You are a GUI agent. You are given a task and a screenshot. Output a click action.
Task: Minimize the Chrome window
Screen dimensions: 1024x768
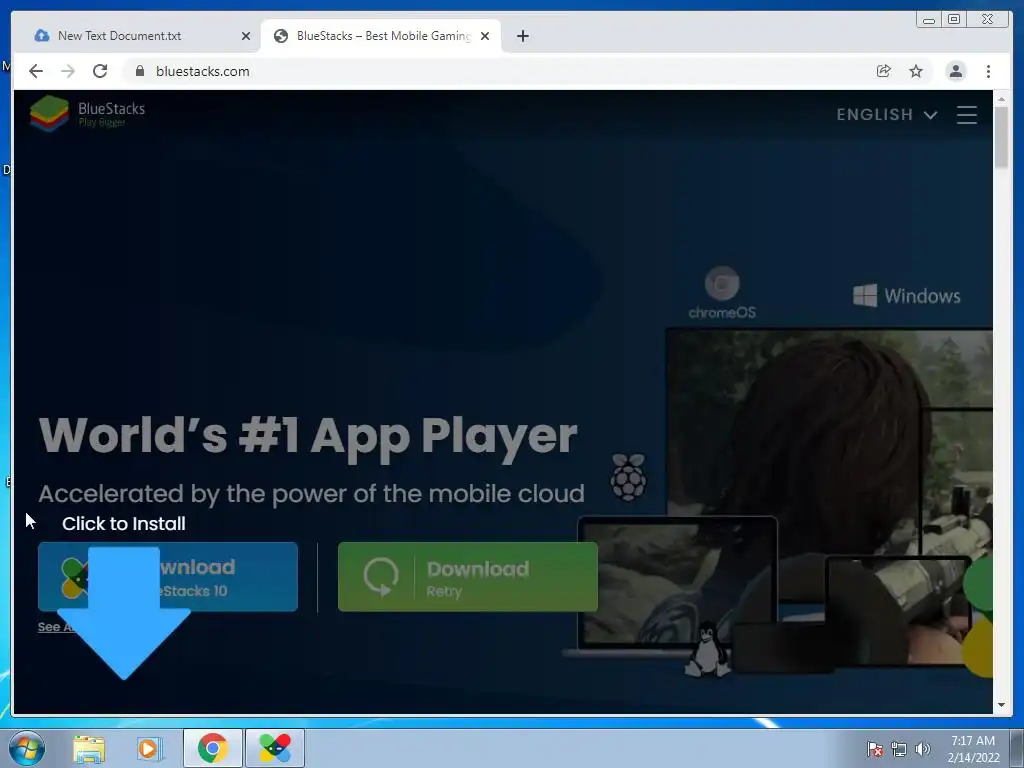929,20
